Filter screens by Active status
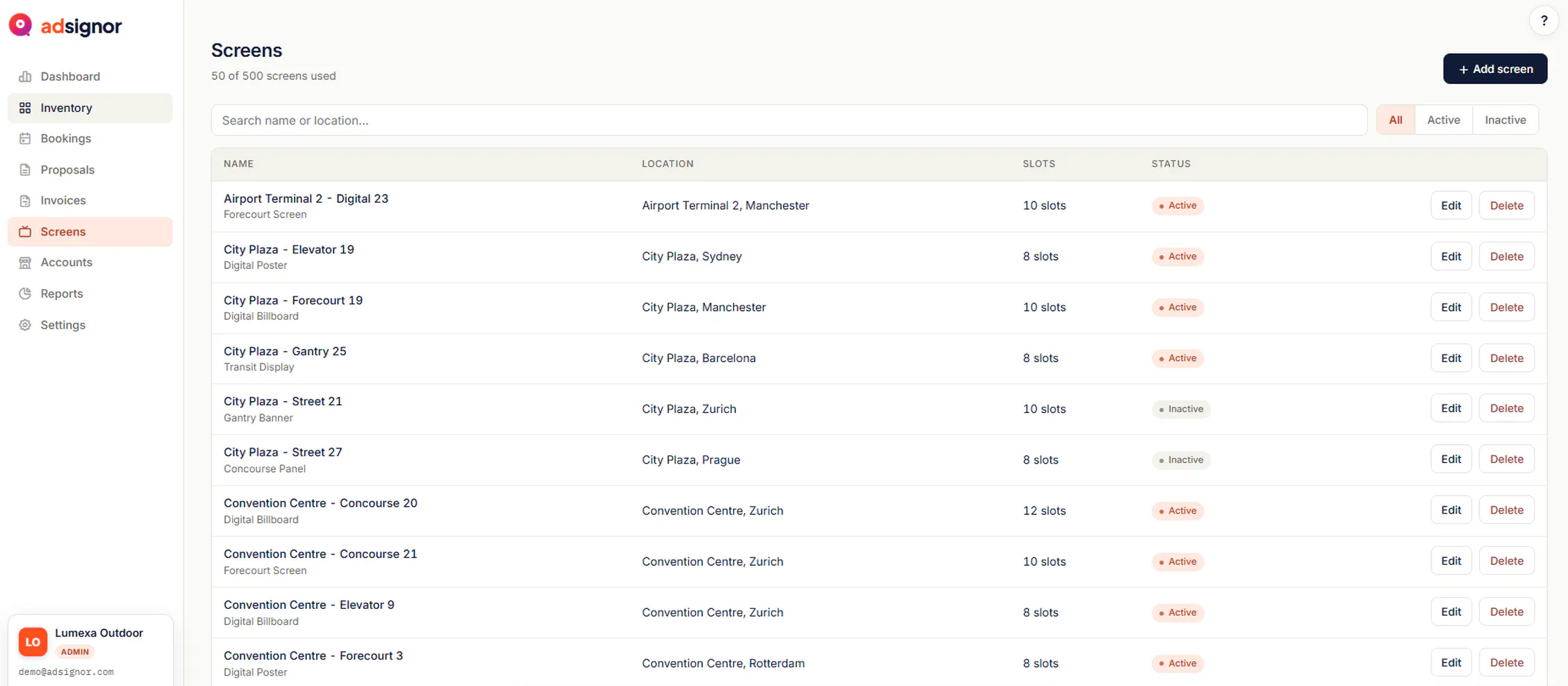Image resolution: width=1568 pixels, height=686 pixels. pos(1444,120)
